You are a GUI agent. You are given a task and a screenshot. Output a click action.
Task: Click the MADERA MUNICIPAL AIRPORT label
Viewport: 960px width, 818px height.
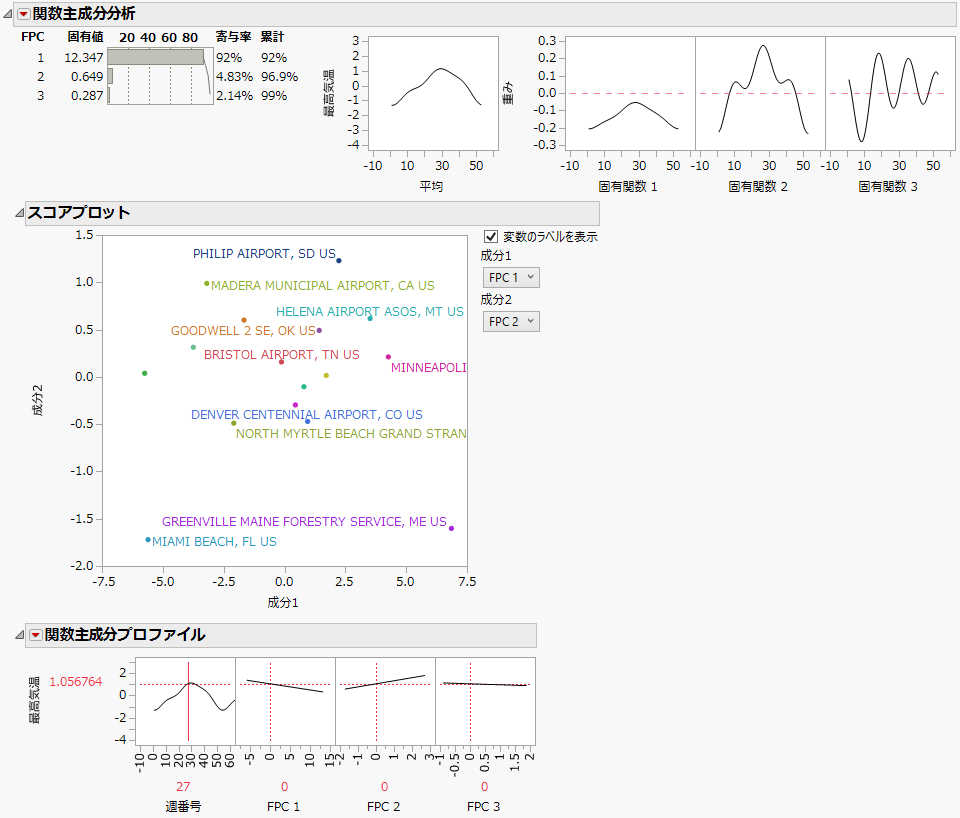coord(323,286)
